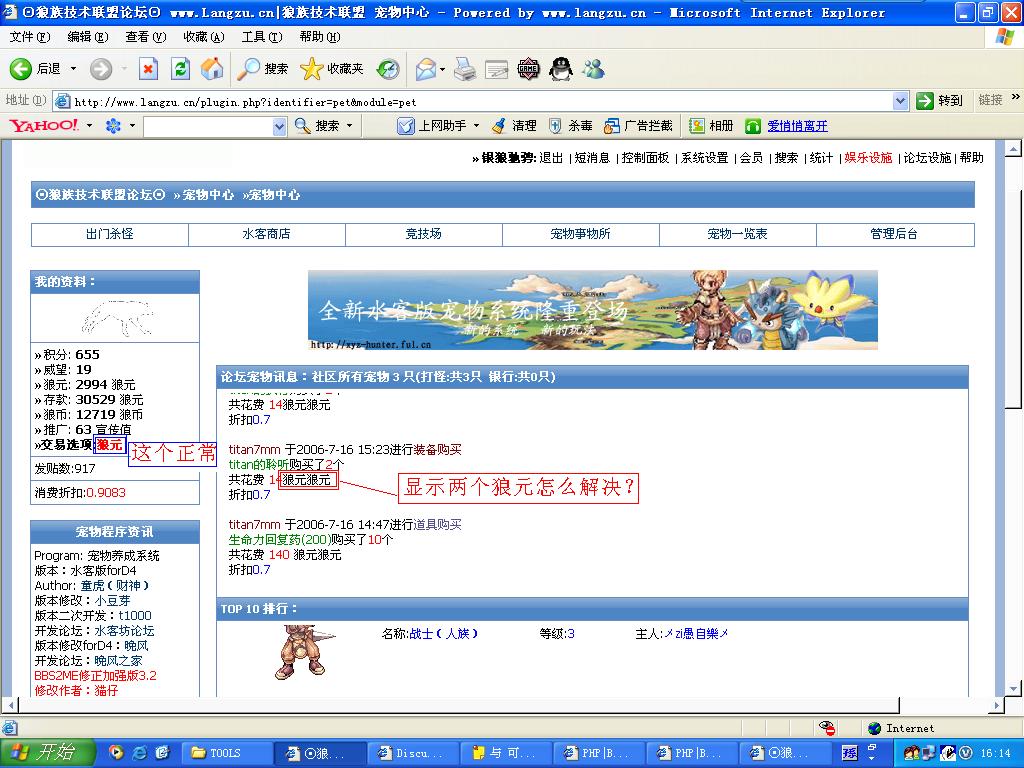Open the 查看(V) menu
Image resolution: width=1024 pixels, height=768 pixels.
click(146, 37)
